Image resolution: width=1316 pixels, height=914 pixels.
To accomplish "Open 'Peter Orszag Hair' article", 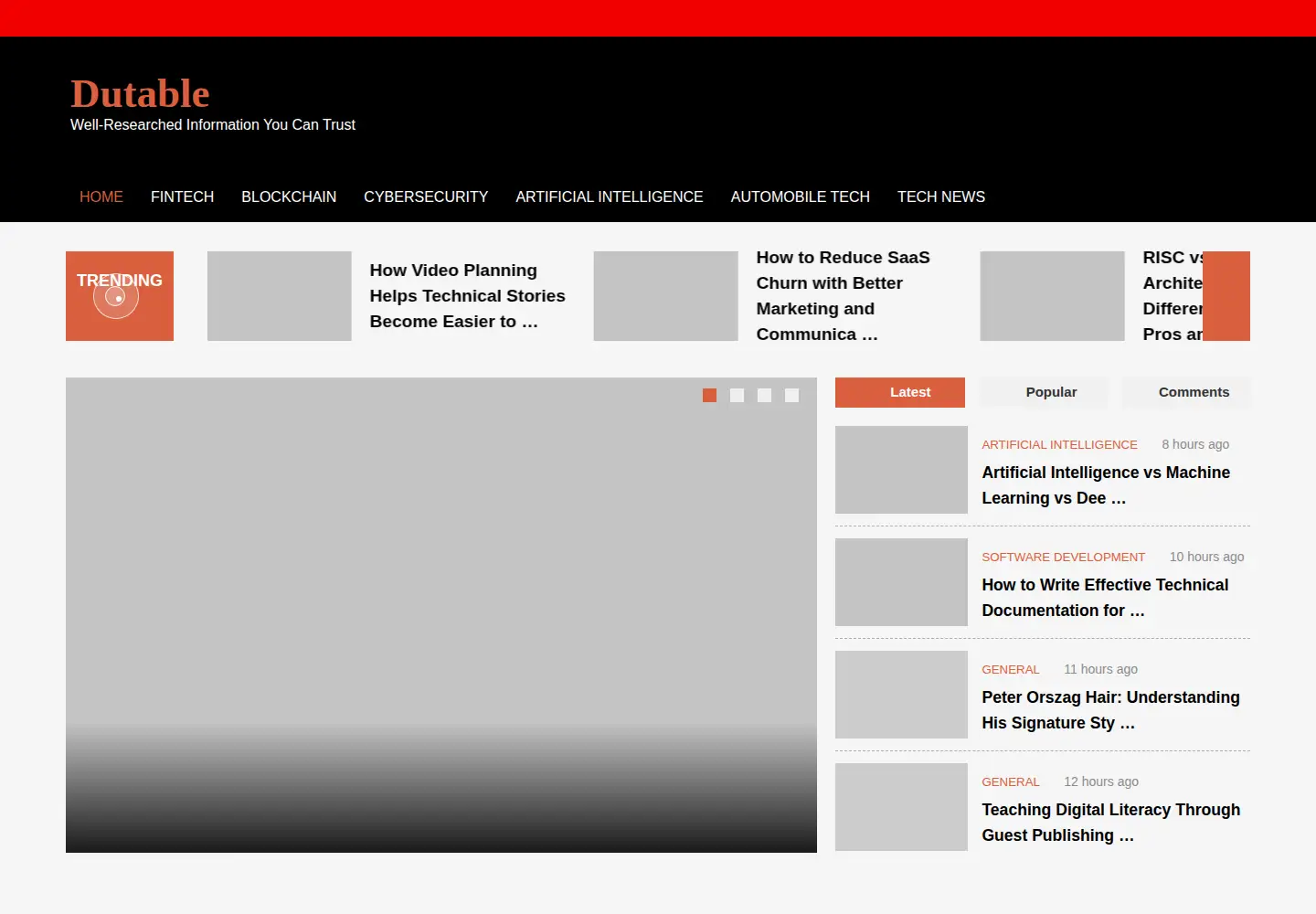I will click(1110, 710).
